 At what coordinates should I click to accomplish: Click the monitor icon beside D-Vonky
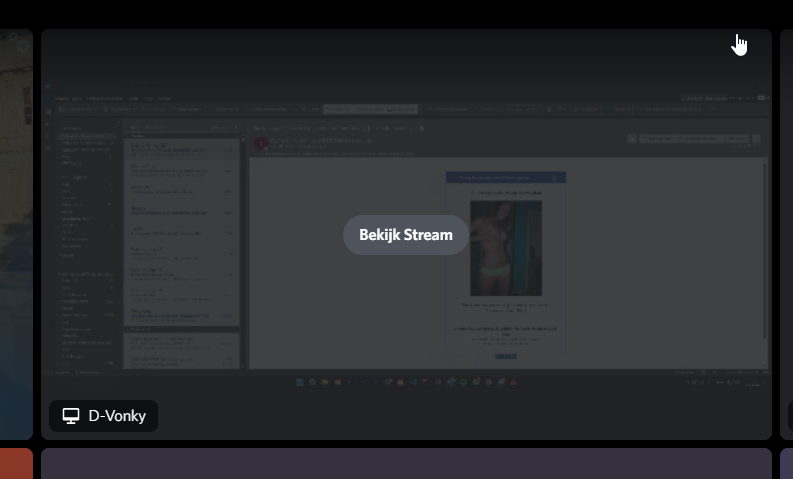[x=71, y=416]
